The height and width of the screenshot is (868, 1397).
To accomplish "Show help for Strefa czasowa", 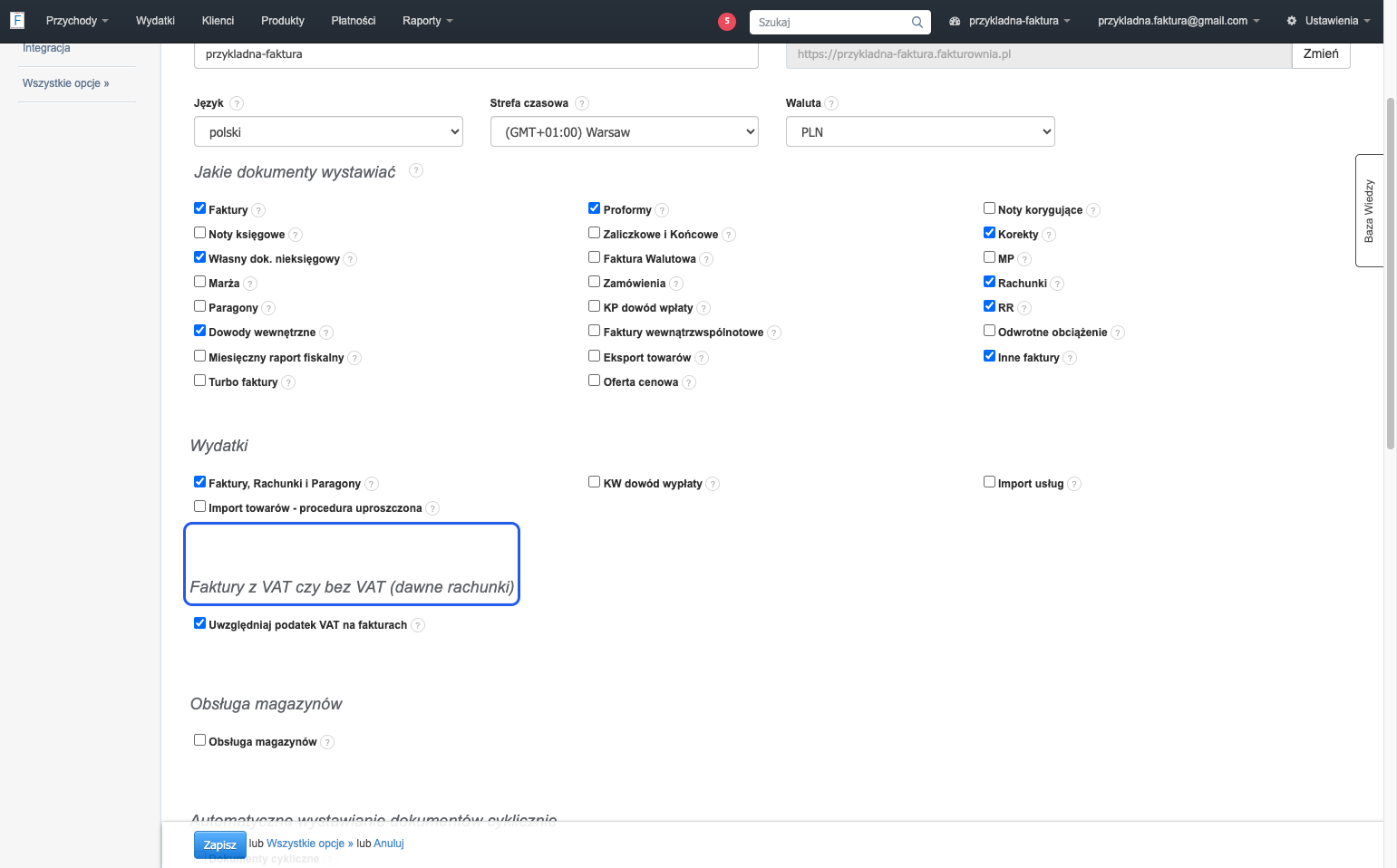I will click(x=582, y=103).
